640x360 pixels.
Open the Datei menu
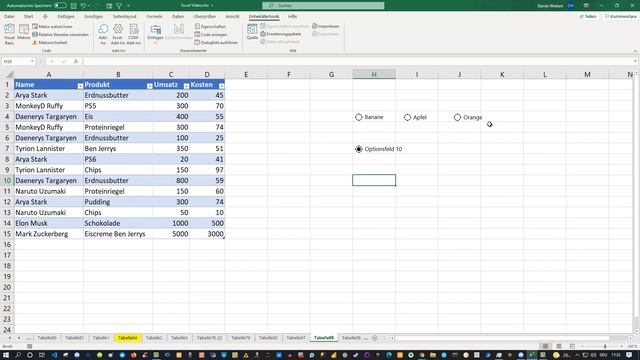(9, 16)
